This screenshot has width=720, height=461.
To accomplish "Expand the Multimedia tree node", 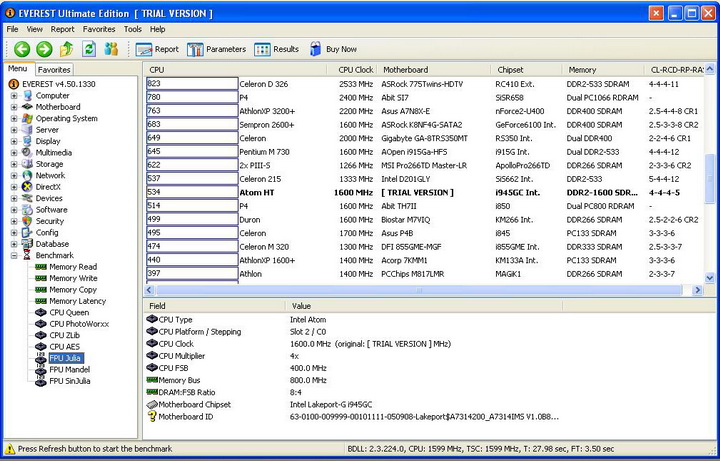I will [14, 153].
